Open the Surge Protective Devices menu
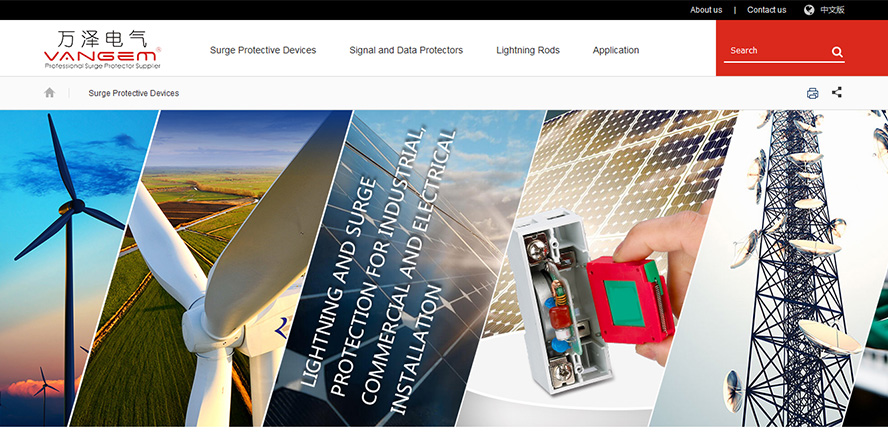Image resolution: width=888 pixels, height=440 pixels. tap(263, 50)
